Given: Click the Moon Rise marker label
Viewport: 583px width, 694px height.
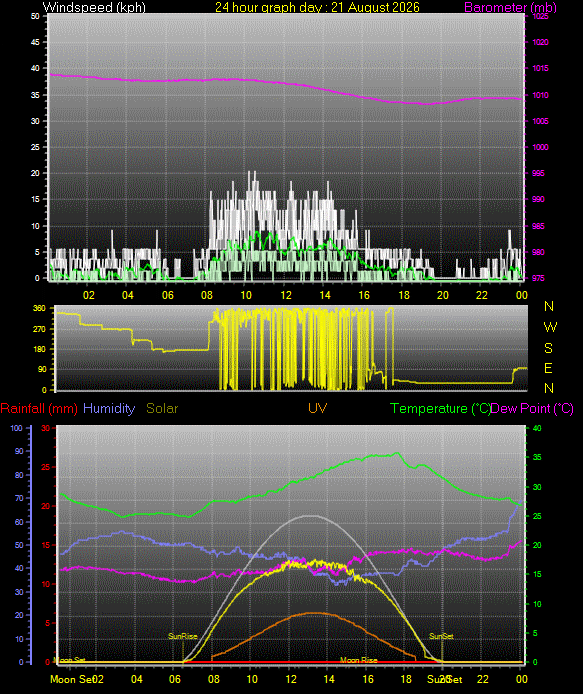Looking at the screenshot, I should tap(359, 660).
